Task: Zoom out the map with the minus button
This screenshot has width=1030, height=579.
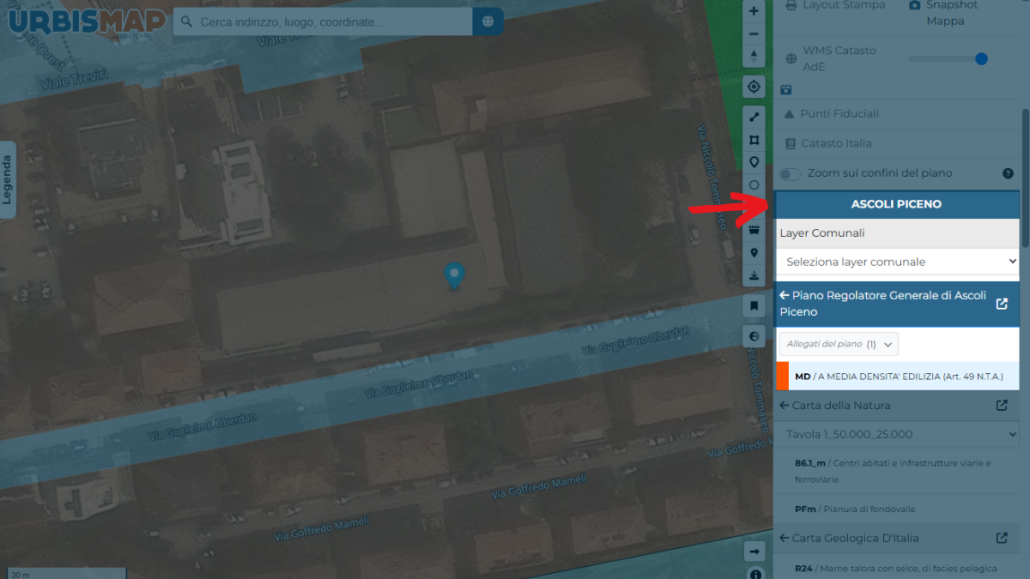Action: click(x=753, y=34)
